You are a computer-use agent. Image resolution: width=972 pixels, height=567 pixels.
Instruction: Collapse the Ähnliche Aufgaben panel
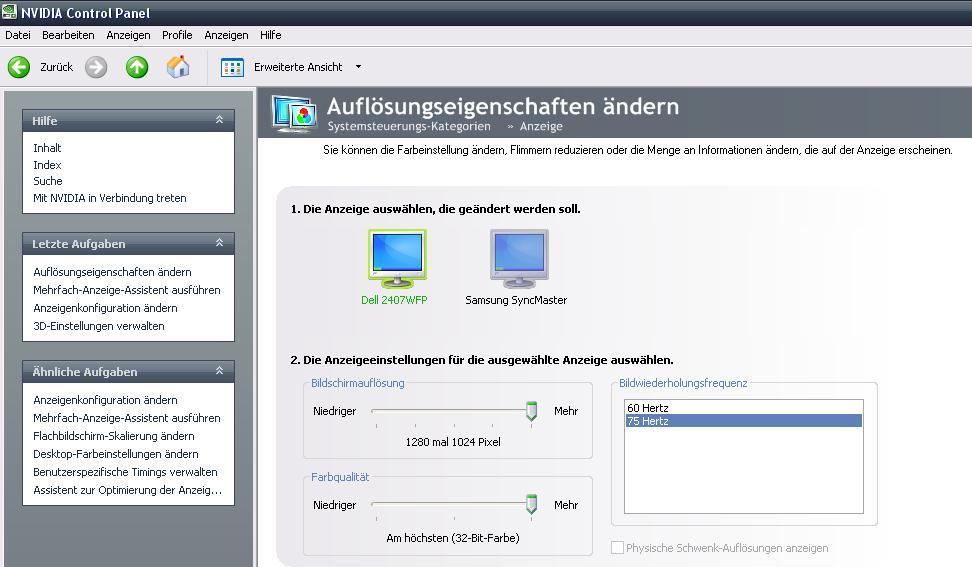coord(219,371)
